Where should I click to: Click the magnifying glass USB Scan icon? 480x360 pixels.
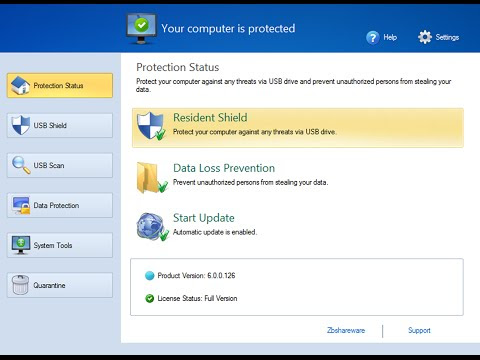tap(21, 165)
